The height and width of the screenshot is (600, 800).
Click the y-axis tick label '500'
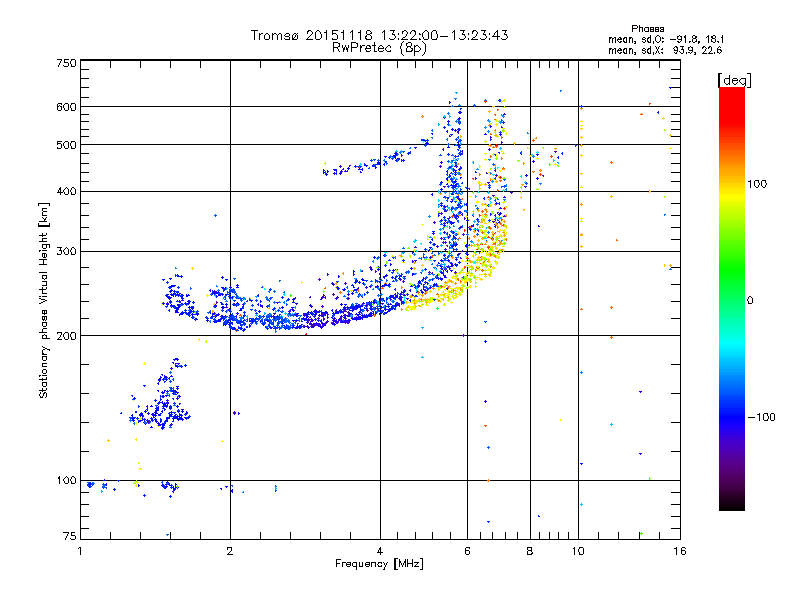(66, 145)
